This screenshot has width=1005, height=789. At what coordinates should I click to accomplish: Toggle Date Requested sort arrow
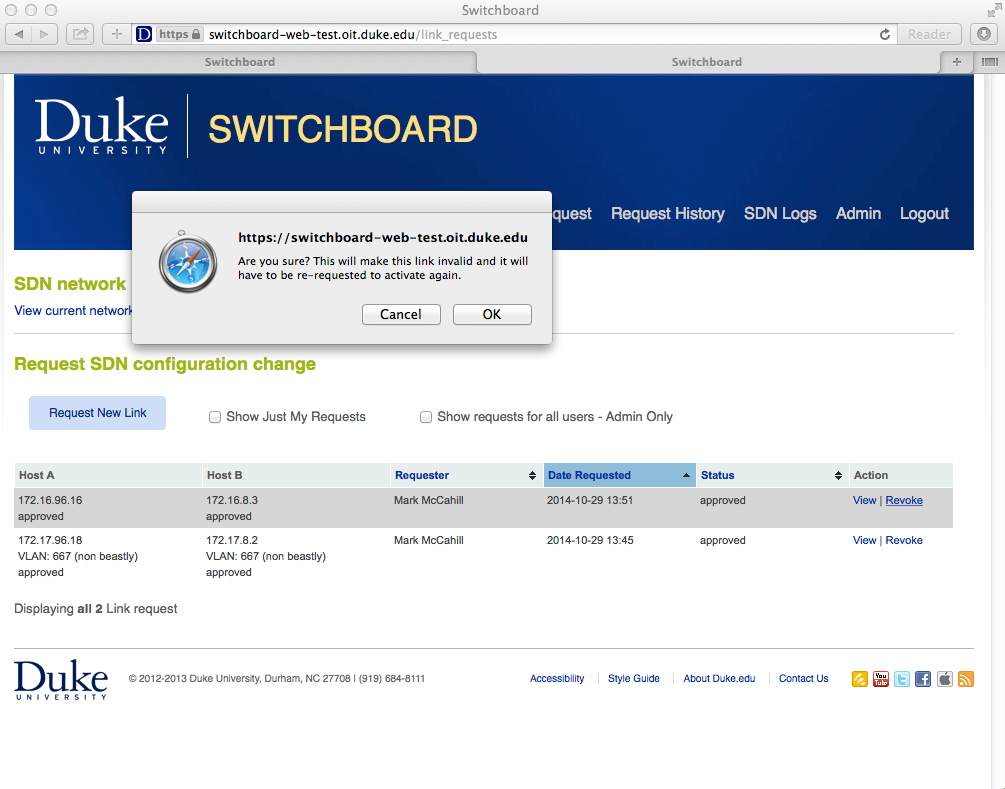point(686,475)
